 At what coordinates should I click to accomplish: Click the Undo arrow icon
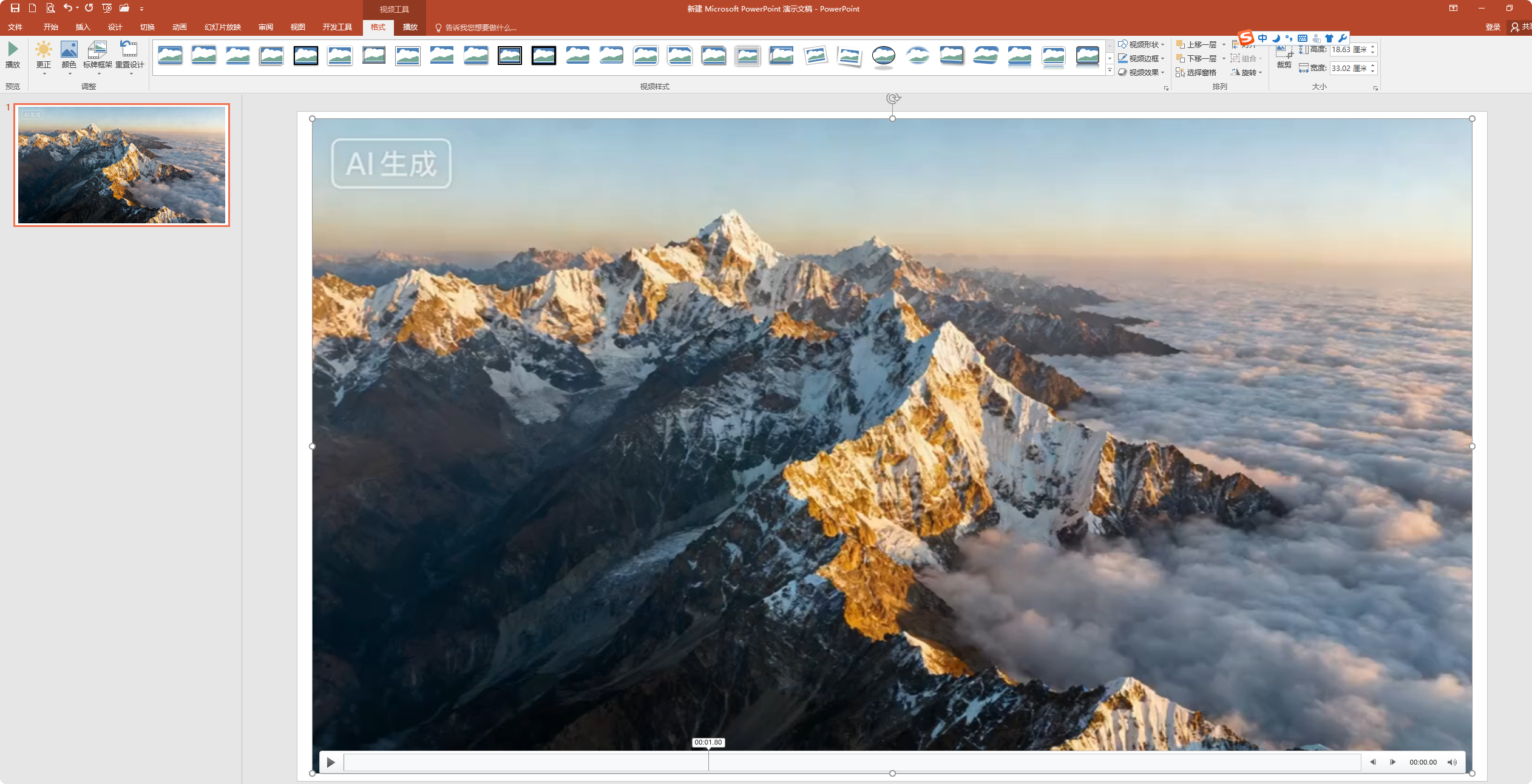tap(68, 8)
